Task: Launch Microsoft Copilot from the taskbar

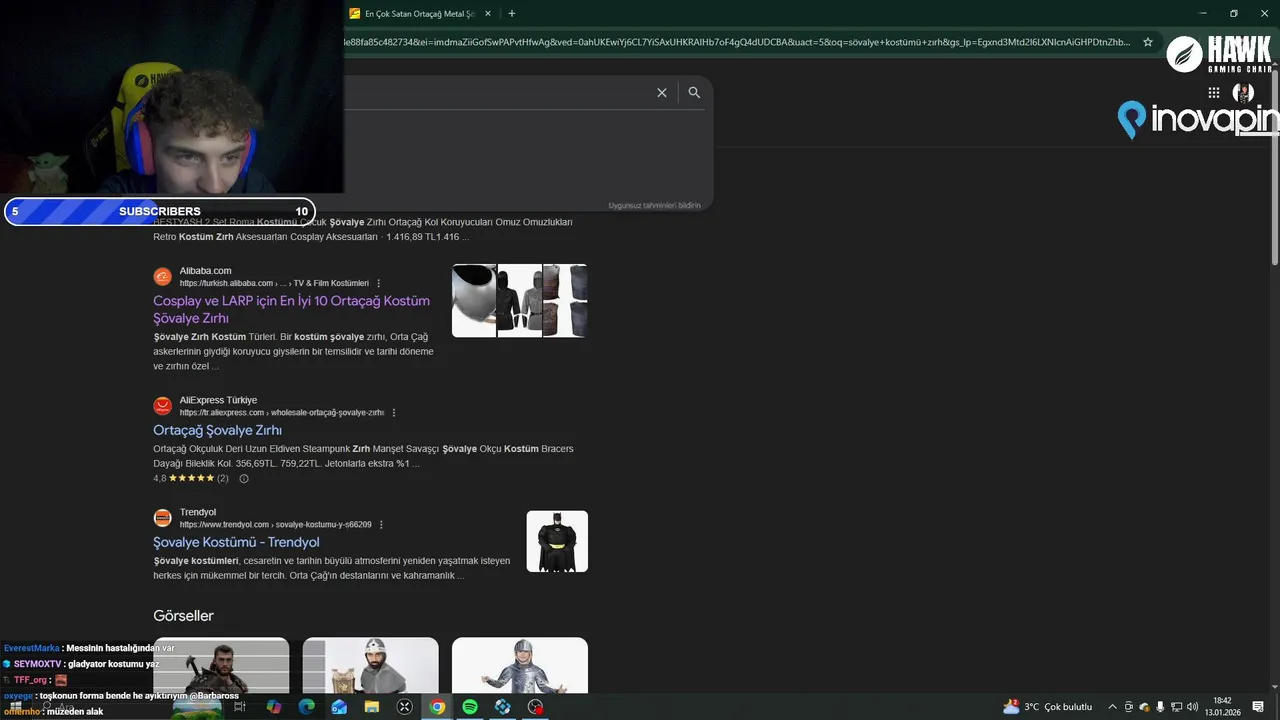Action: click(x=273, y=707)
